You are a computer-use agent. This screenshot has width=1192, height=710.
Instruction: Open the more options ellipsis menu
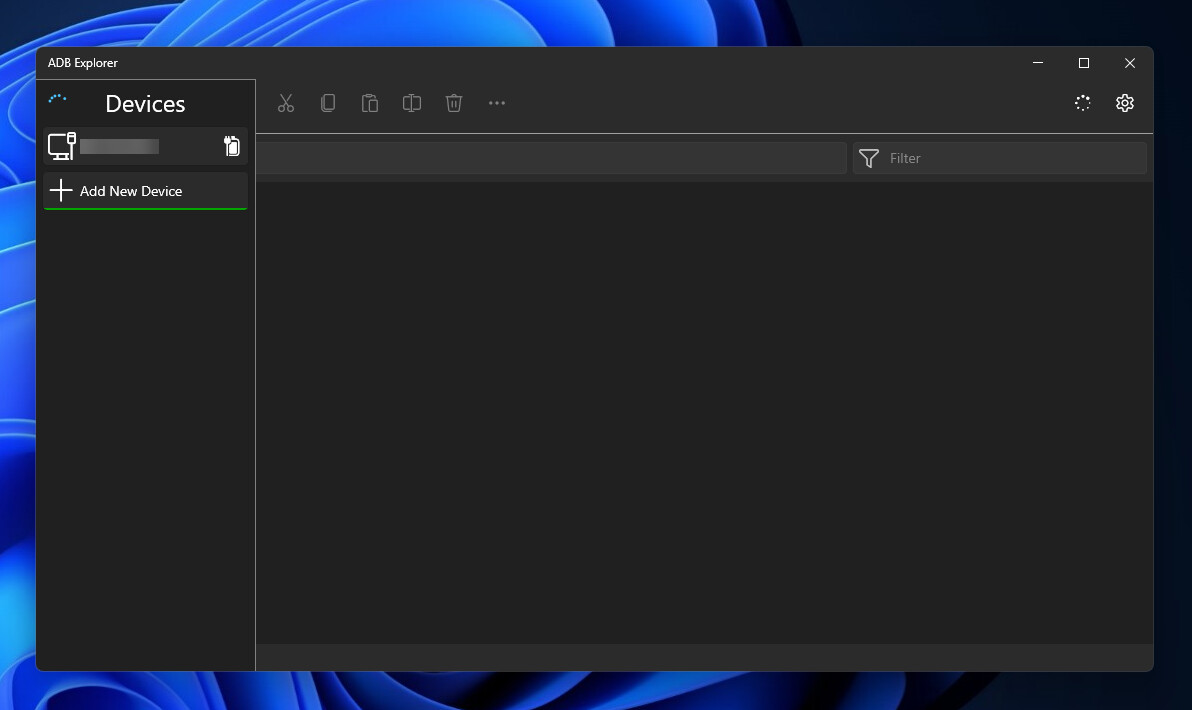pyautogui.click(x=496, y=103)
